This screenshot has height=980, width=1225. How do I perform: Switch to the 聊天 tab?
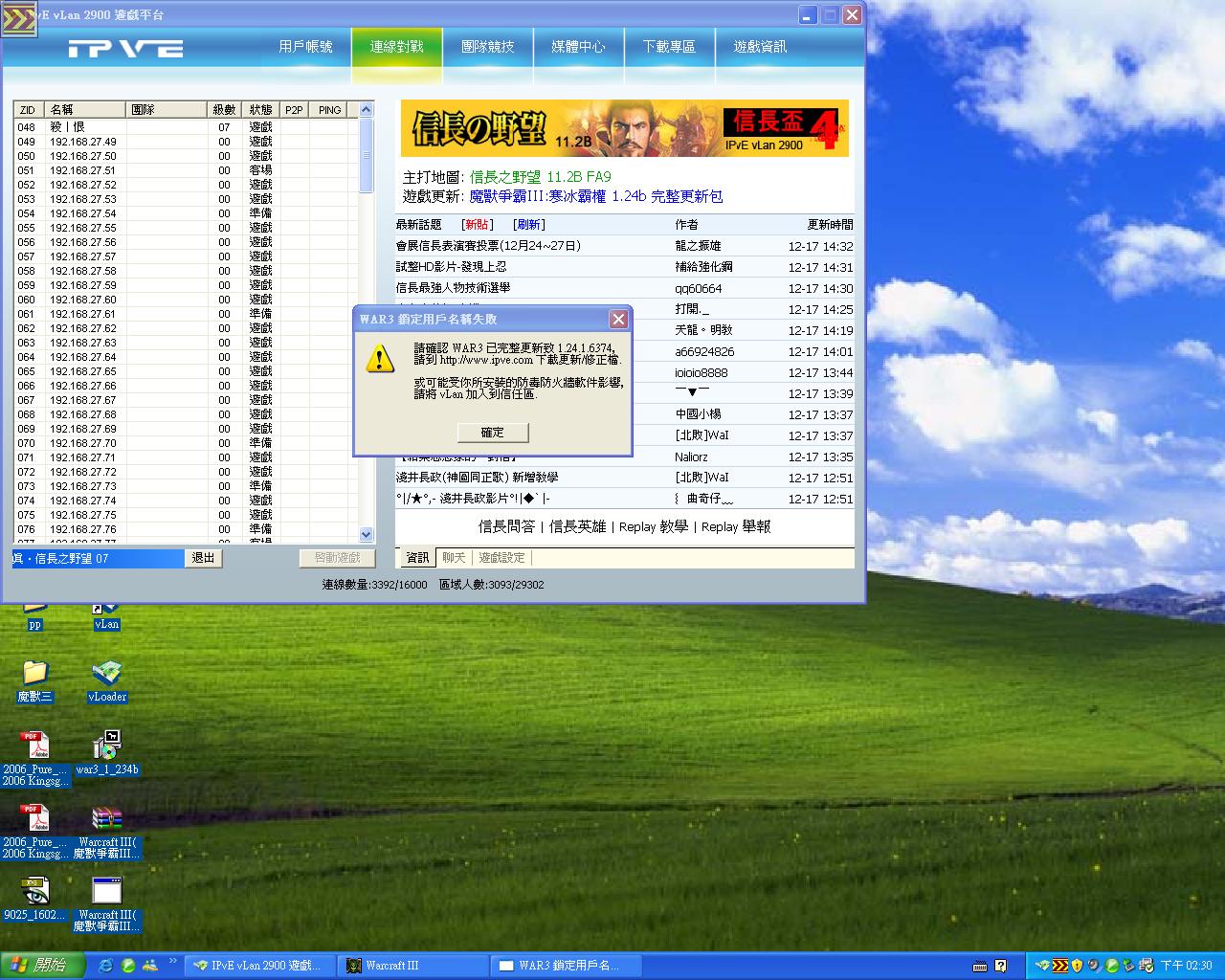(x=454, y=557)
